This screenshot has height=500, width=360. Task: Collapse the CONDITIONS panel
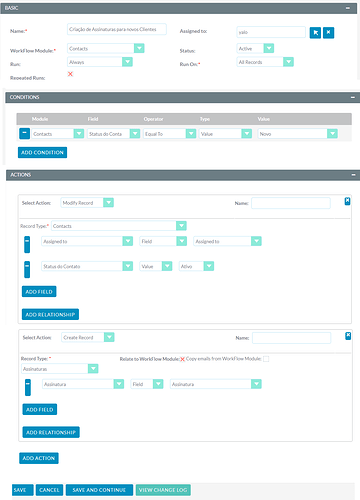coord(353,97)
